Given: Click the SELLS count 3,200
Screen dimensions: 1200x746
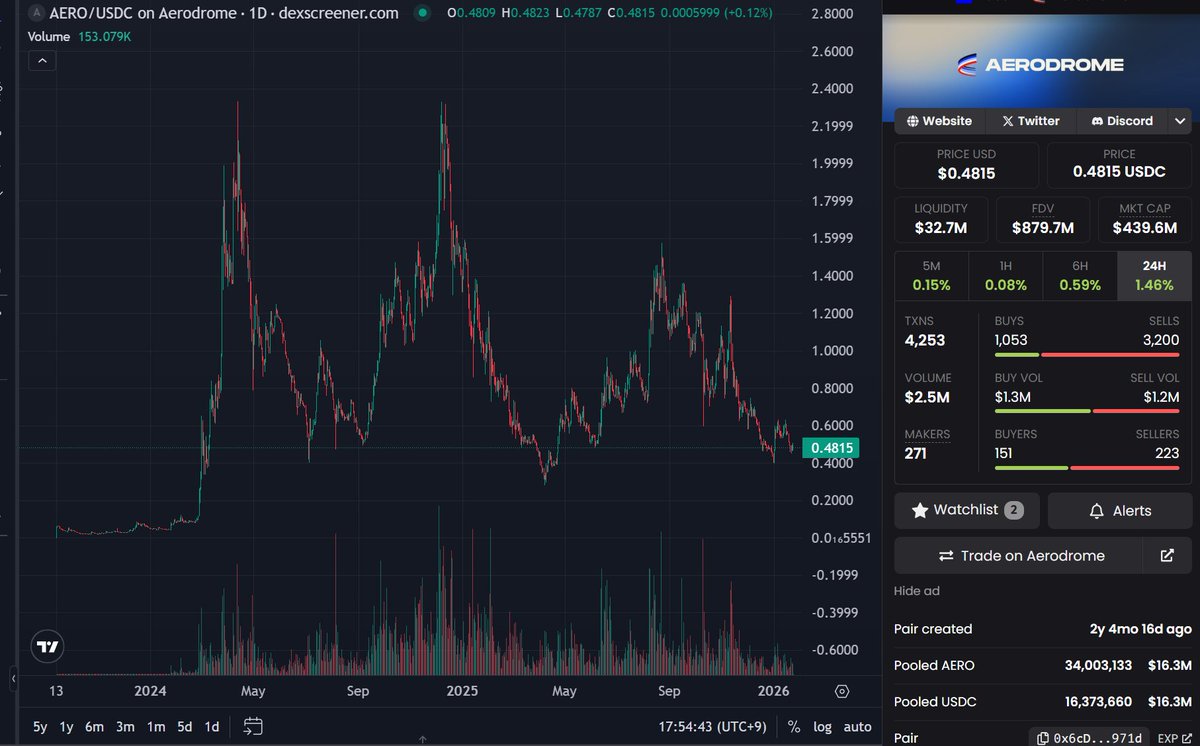Looking at the screenshot, I should [1160, 340].
